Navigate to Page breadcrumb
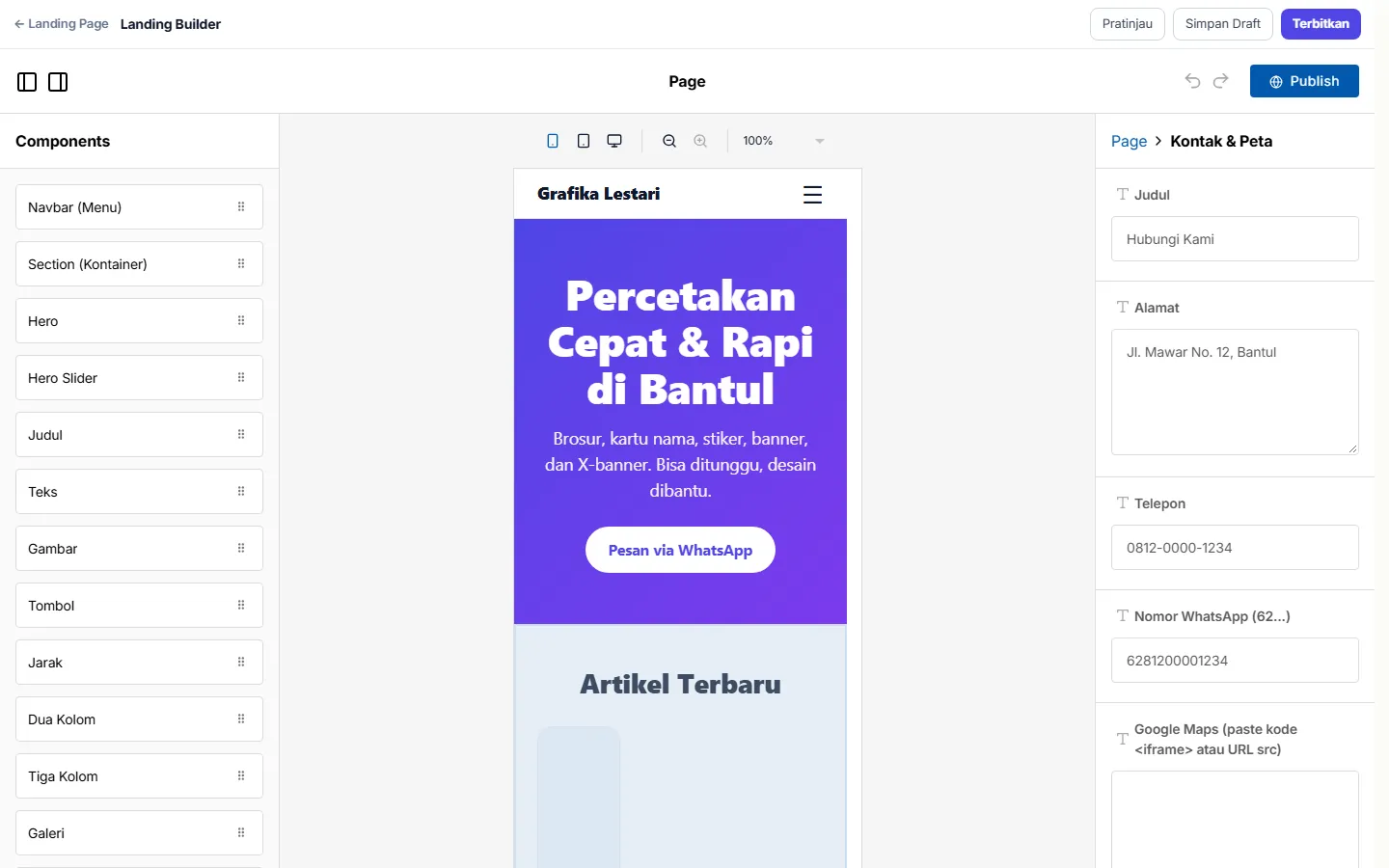Viewport: 1389px width, 868px height. [x=1129, y=141]
